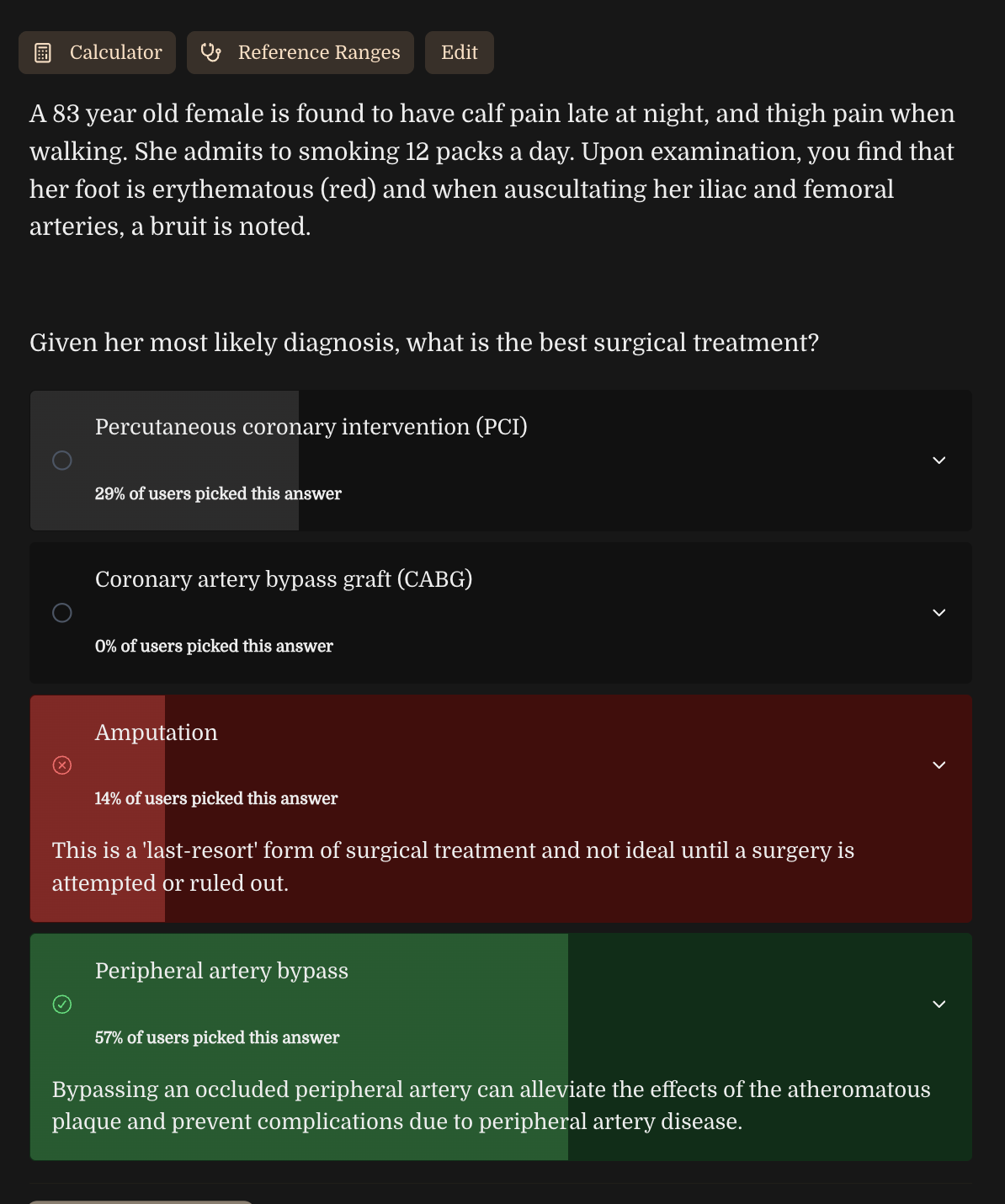
Task: Click the Percutaneous coronary intervention answer text
Action: coord(311,427)
